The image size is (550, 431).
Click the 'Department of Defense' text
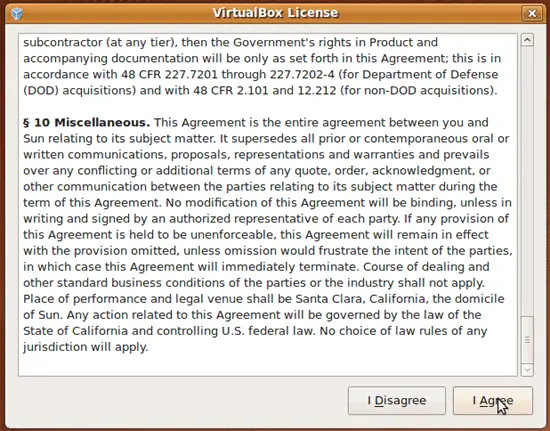pos(430,74)
